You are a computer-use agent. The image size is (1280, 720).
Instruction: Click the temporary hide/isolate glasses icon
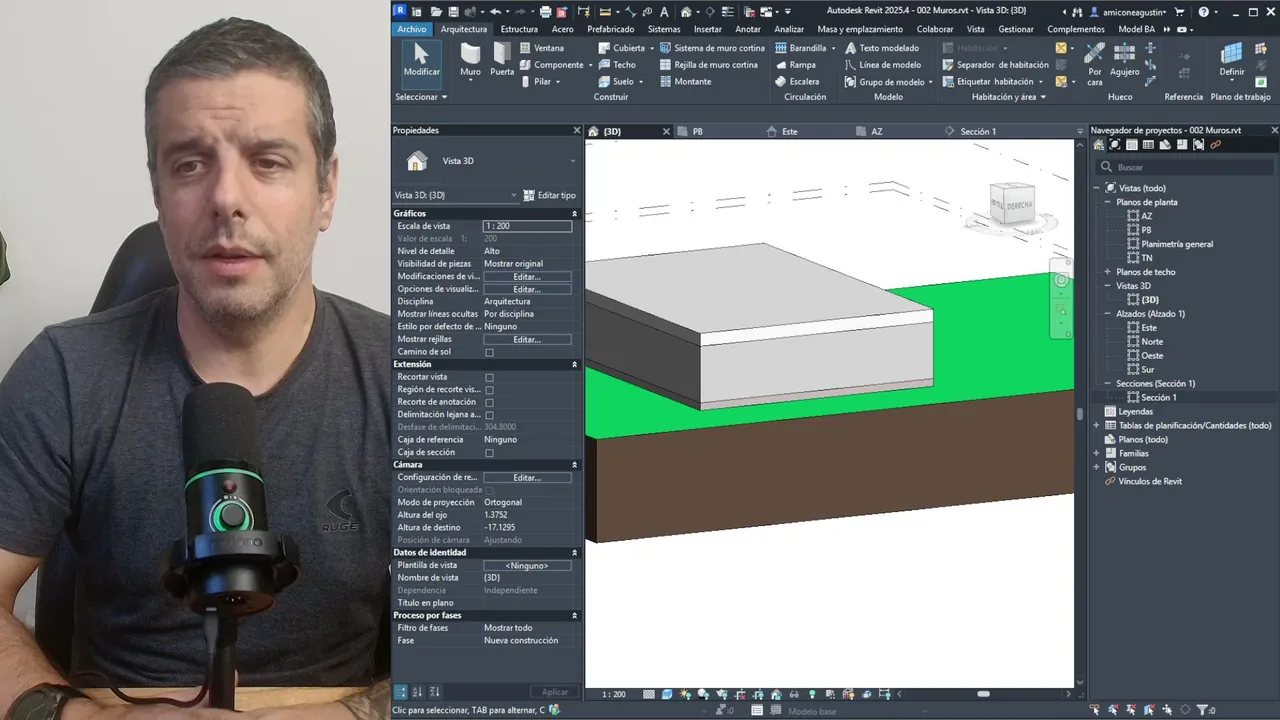[x=794, y=694]
